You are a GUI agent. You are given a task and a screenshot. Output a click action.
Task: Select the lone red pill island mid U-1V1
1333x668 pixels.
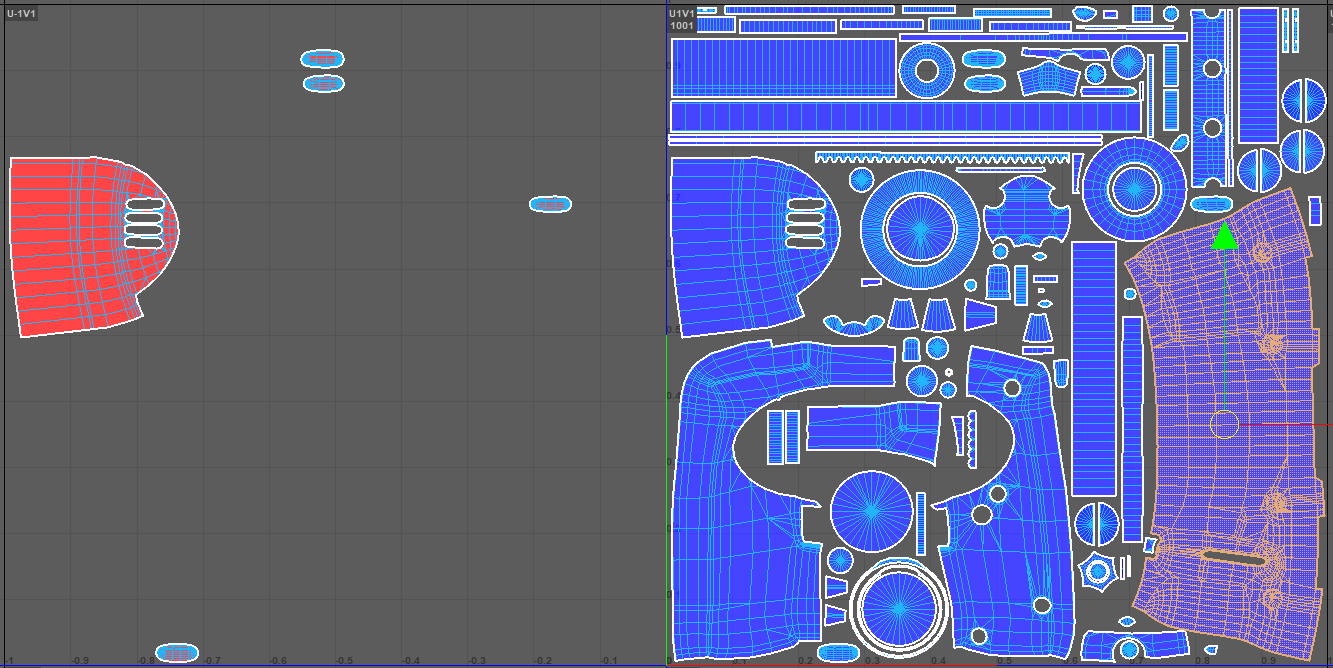(550, 204)
